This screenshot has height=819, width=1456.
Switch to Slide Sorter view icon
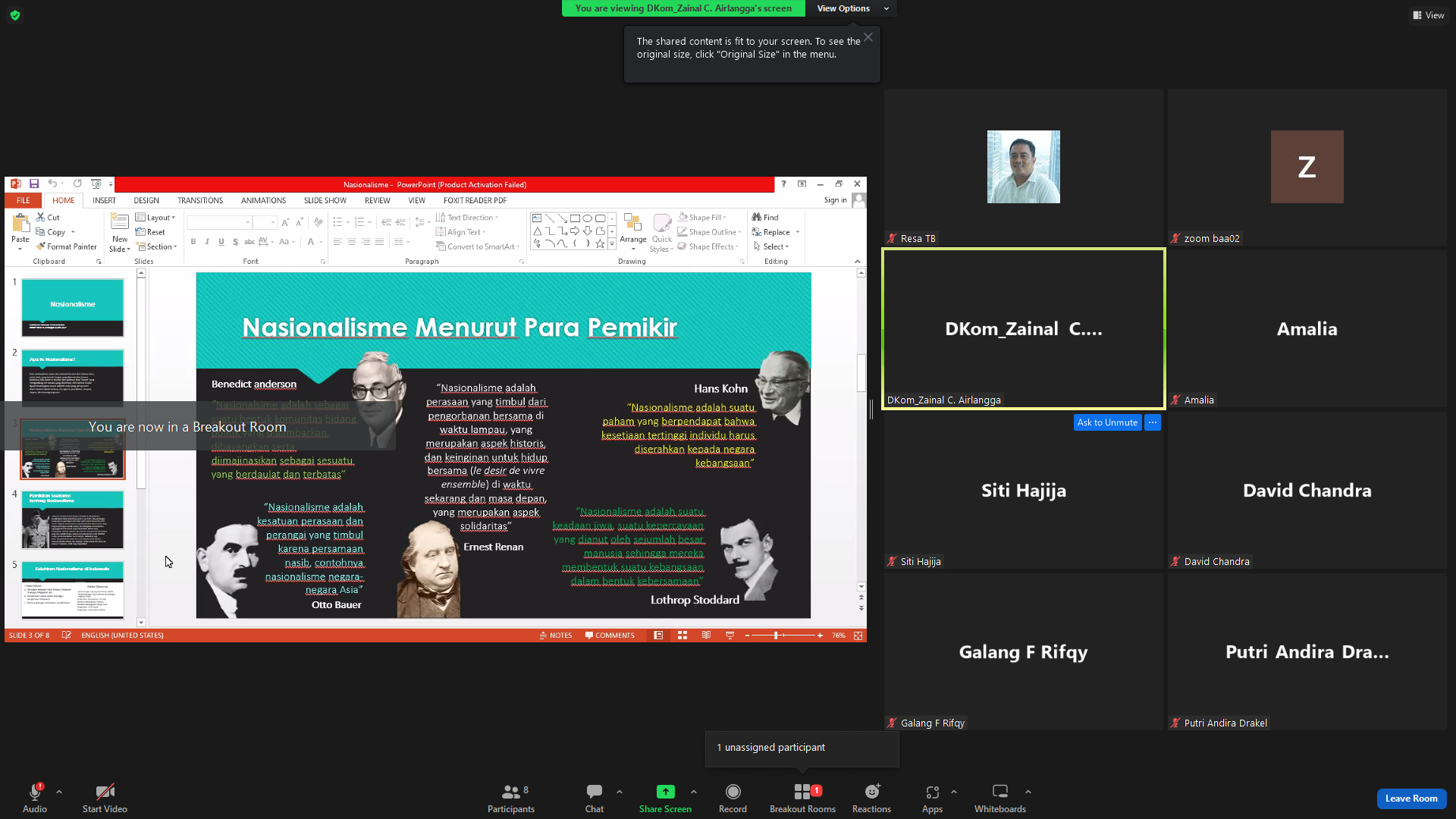point(682,635)
